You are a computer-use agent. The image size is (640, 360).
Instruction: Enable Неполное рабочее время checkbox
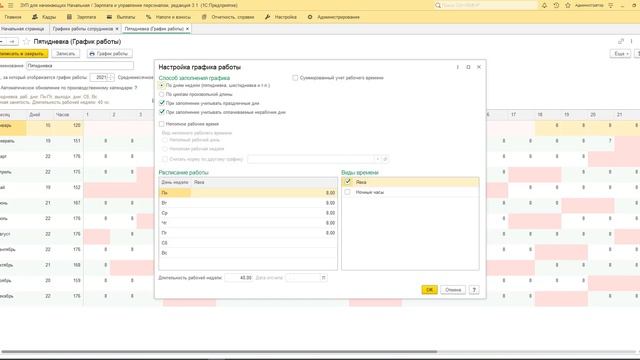(162, 124)
